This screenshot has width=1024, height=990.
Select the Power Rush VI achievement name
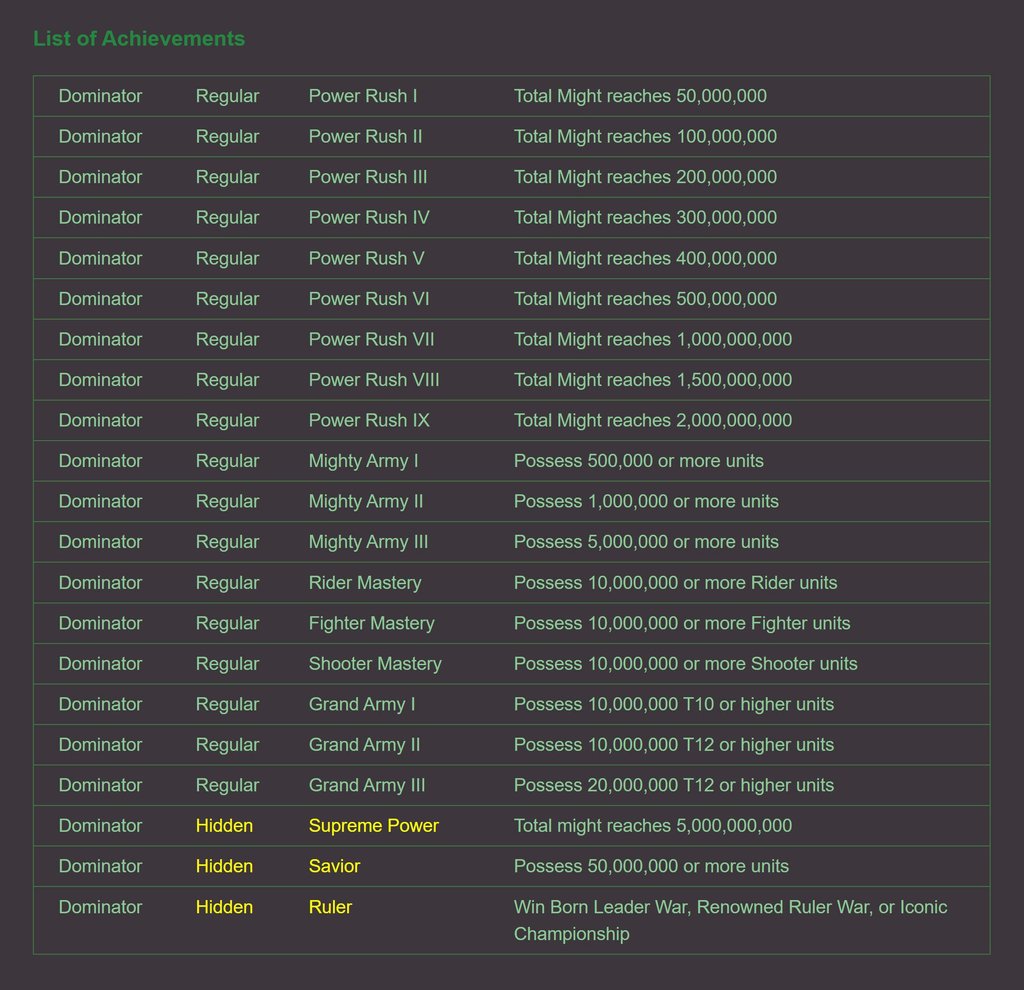[x=369, y=299]
